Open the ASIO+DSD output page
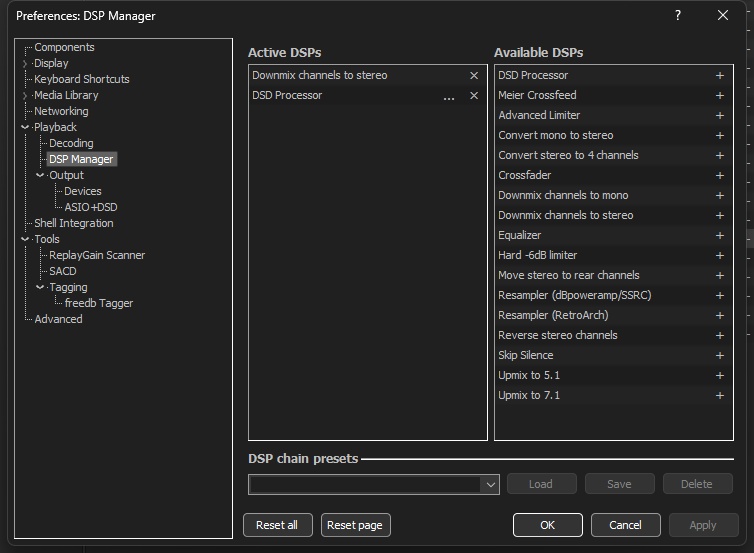This screenshot has height=553, width=754. coord(90,207)
